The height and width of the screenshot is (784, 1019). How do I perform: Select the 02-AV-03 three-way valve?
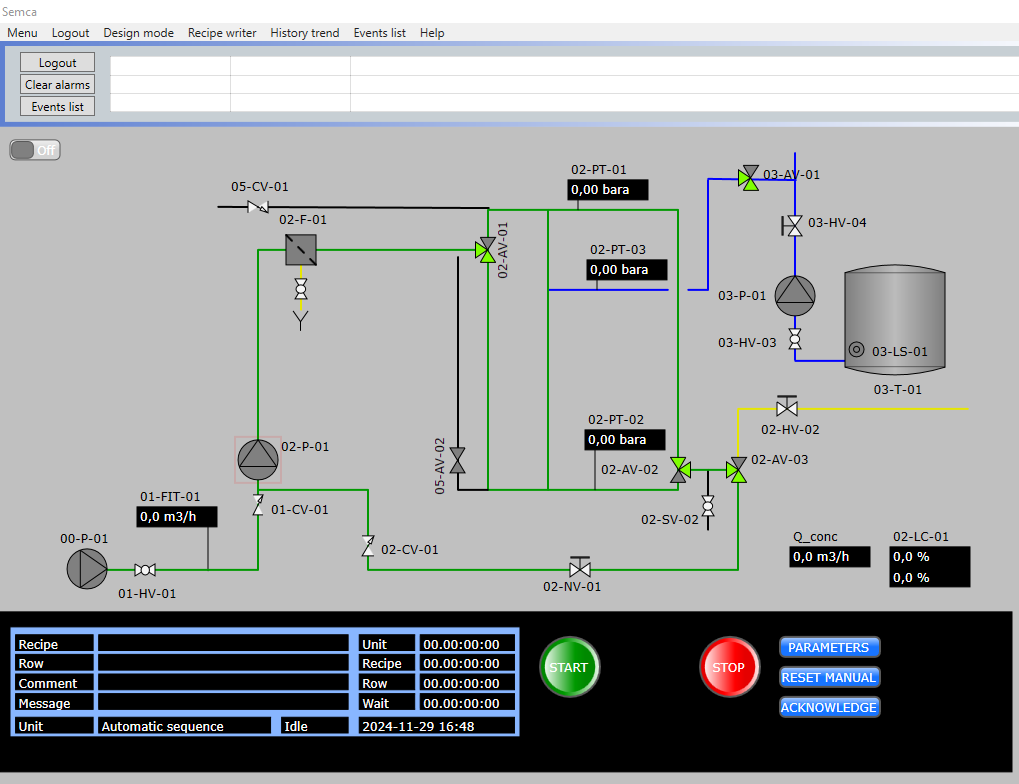[x=737, y=469]
